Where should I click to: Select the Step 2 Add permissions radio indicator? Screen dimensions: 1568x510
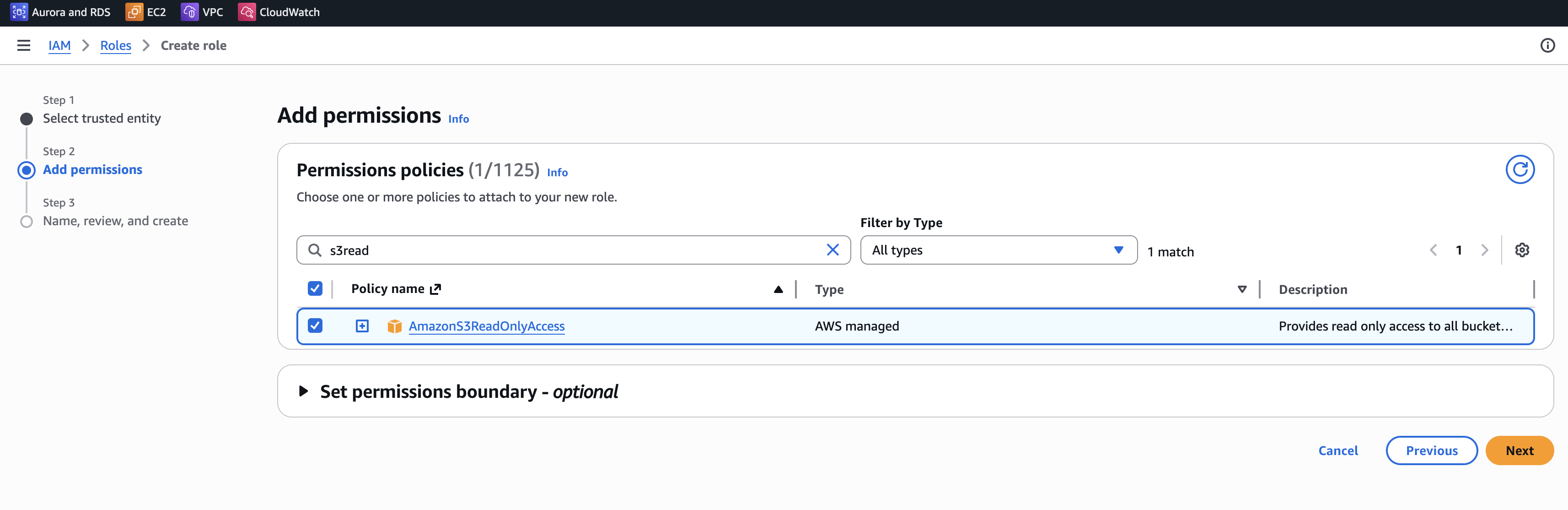pos(26,170)
